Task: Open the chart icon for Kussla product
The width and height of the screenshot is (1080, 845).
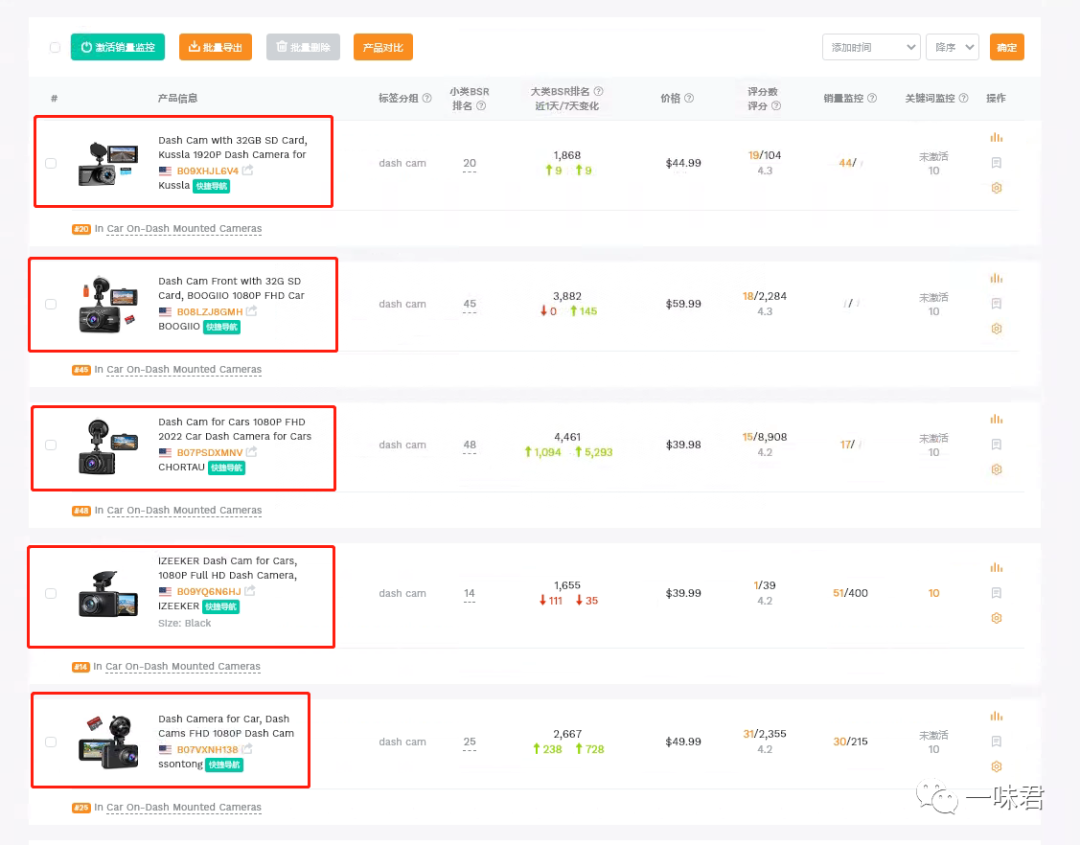Action: click(996, 138)
